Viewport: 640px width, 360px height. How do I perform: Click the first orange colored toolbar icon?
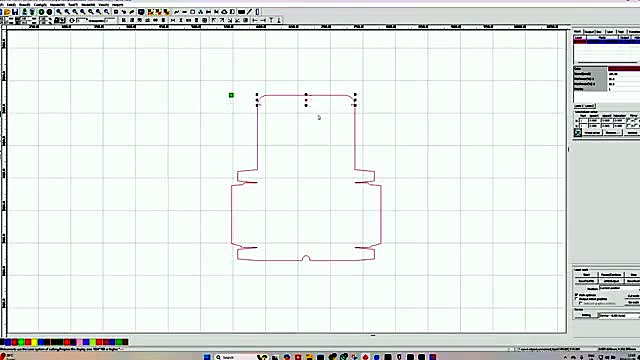150,12
